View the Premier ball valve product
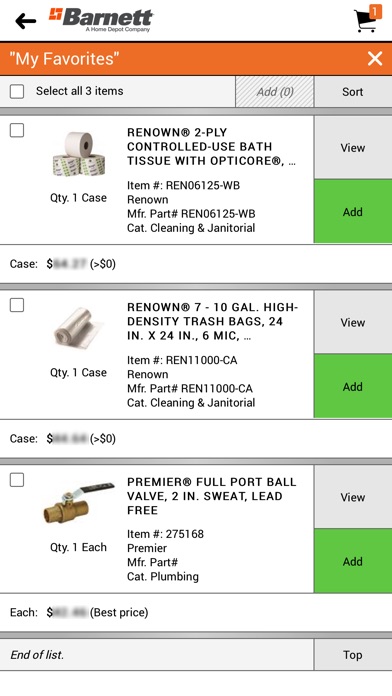This screenshot has width=392, height=696. [353, 497]
